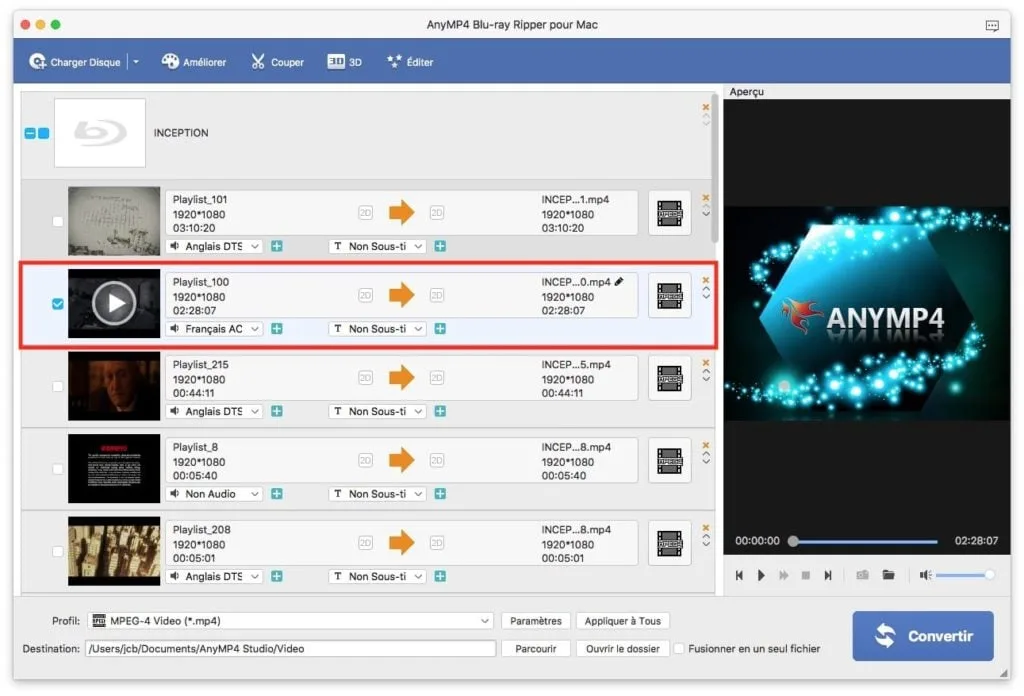Check the Playlist_101 checkbox
The image size is (1024, 696).
pyautogui.click(x=57, y=221)
